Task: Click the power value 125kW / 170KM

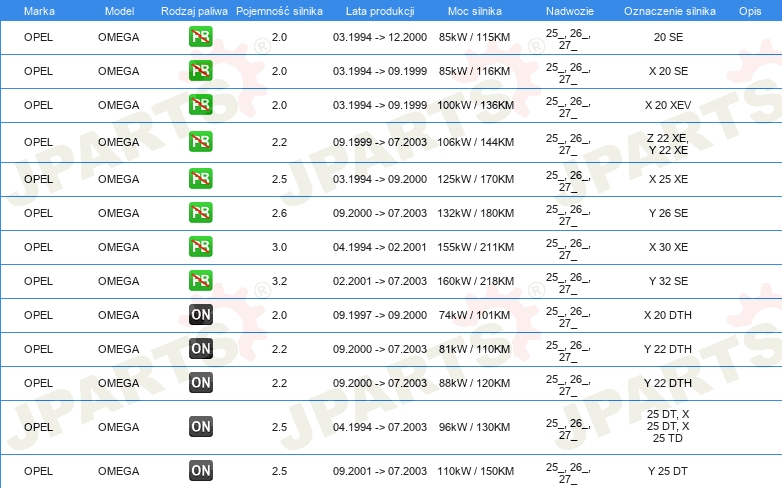Action: click(x=475, y=179)
